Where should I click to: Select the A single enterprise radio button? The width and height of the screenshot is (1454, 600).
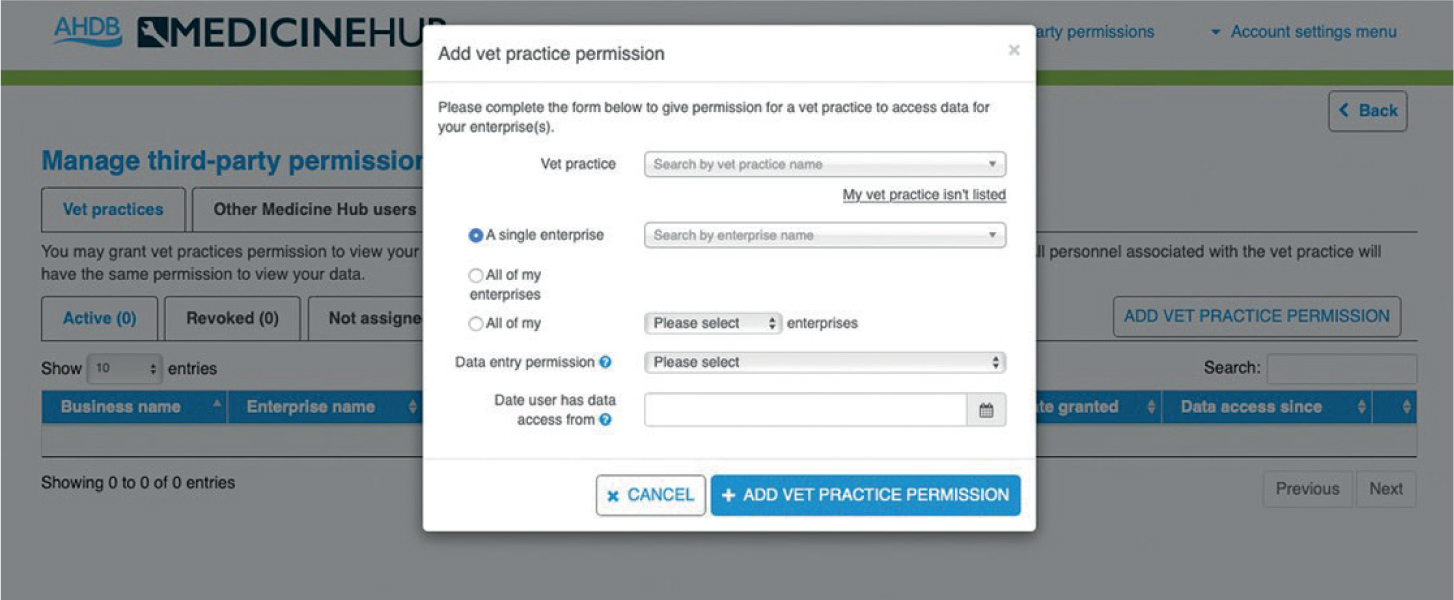tap(476, 236)
